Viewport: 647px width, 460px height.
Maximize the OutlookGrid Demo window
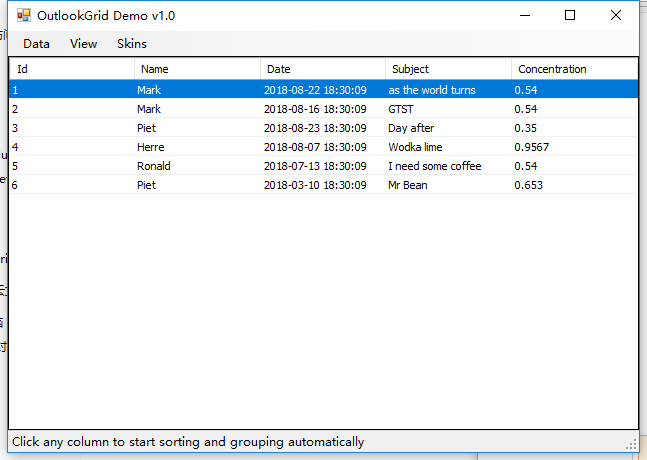570,15
